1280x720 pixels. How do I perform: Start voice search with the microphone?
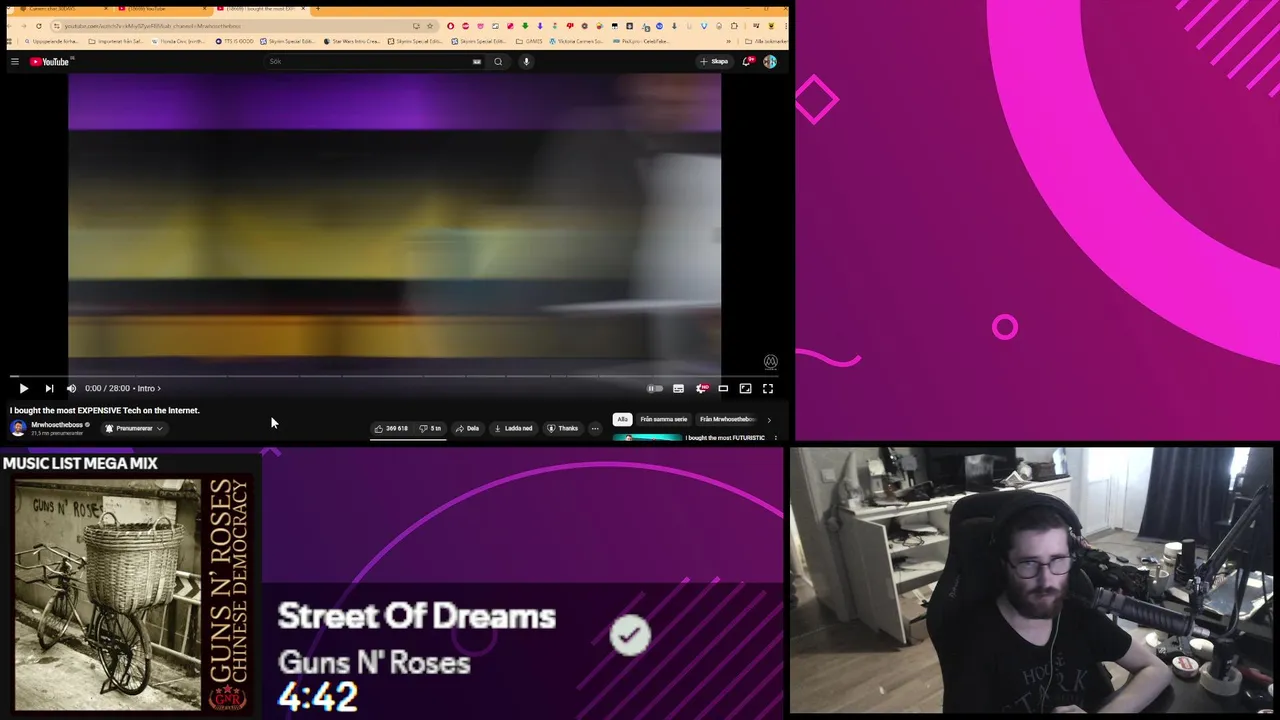(526, 62)
